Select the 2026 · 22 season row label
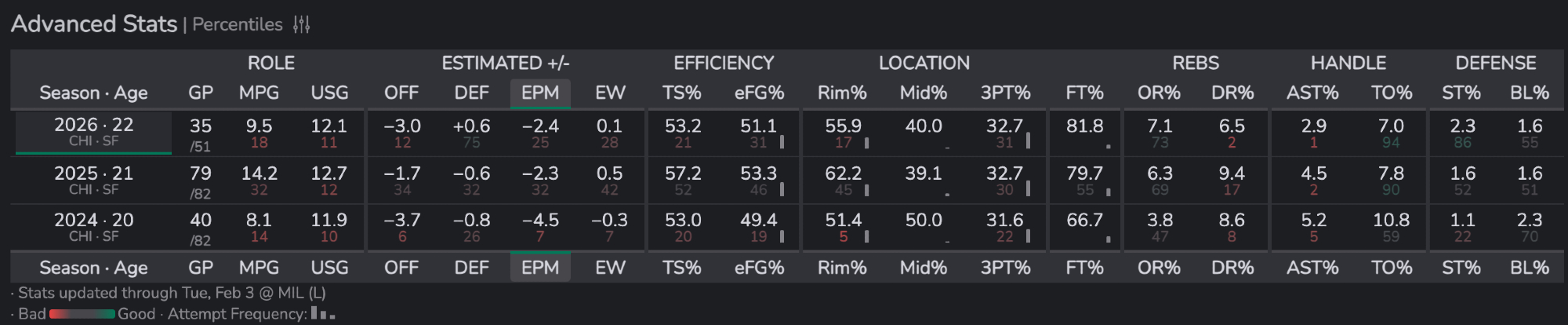The image size is (1568, 325). tap(93, 131)
